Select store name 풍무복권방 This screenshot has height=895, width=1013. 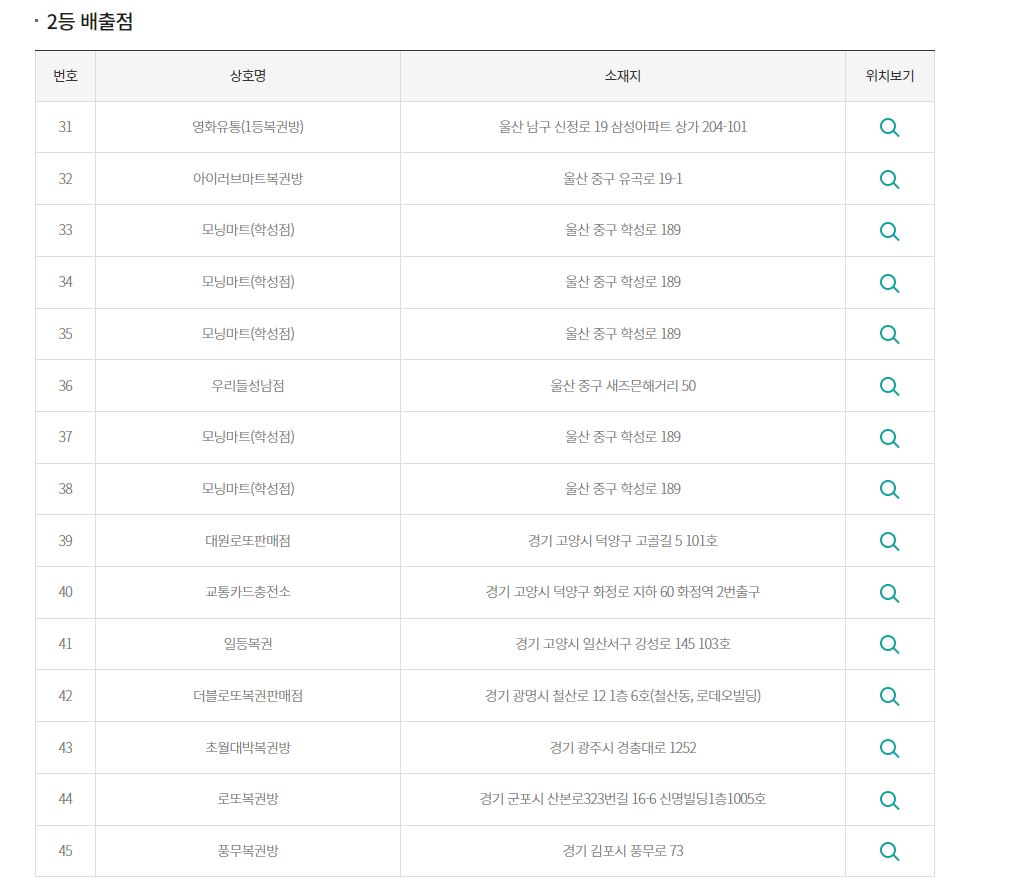(x=247, y=850)
